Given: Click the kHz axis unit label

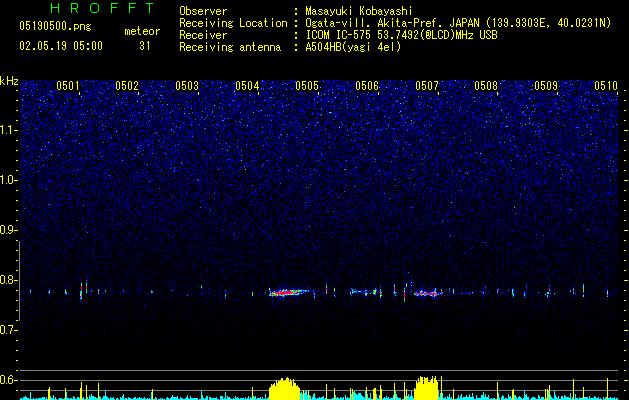Looking at the screenshot, I should 9,81.
